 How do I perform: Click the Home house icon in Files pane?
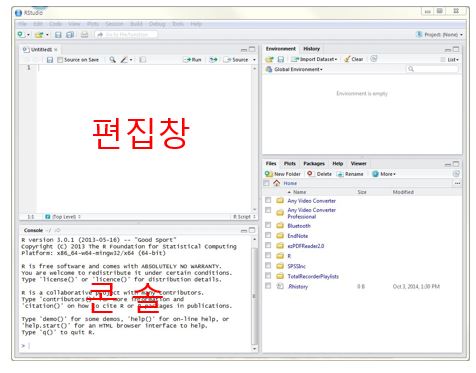click(276, 183)
